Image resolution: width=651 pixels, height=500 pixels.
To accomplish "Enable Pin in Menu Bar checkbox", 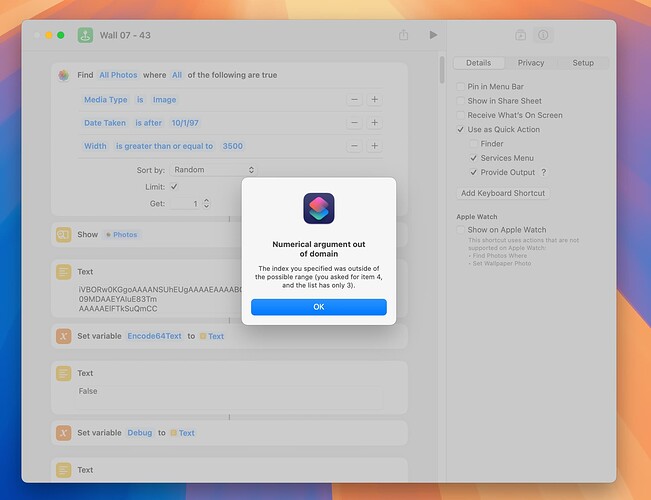I will click(x=460, y=86).
